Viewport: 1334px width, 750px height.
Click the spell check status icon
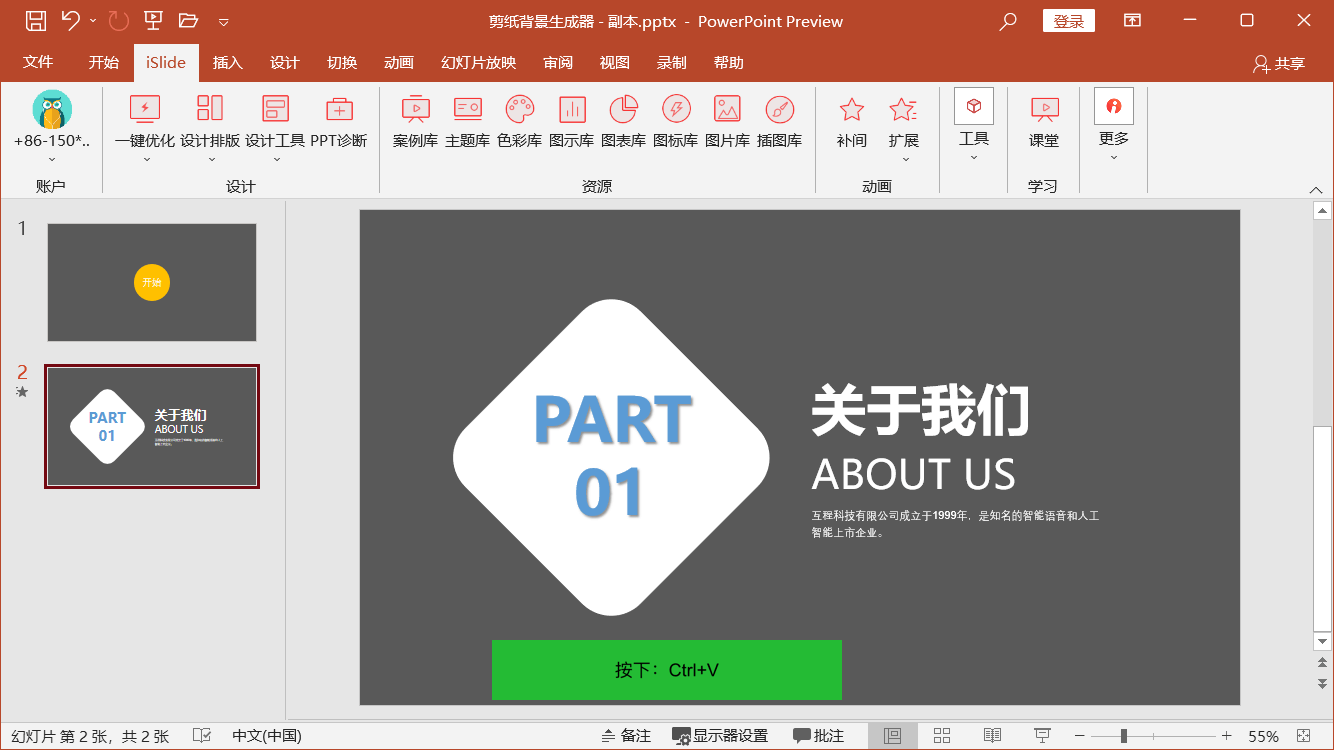tap(201, 736)
